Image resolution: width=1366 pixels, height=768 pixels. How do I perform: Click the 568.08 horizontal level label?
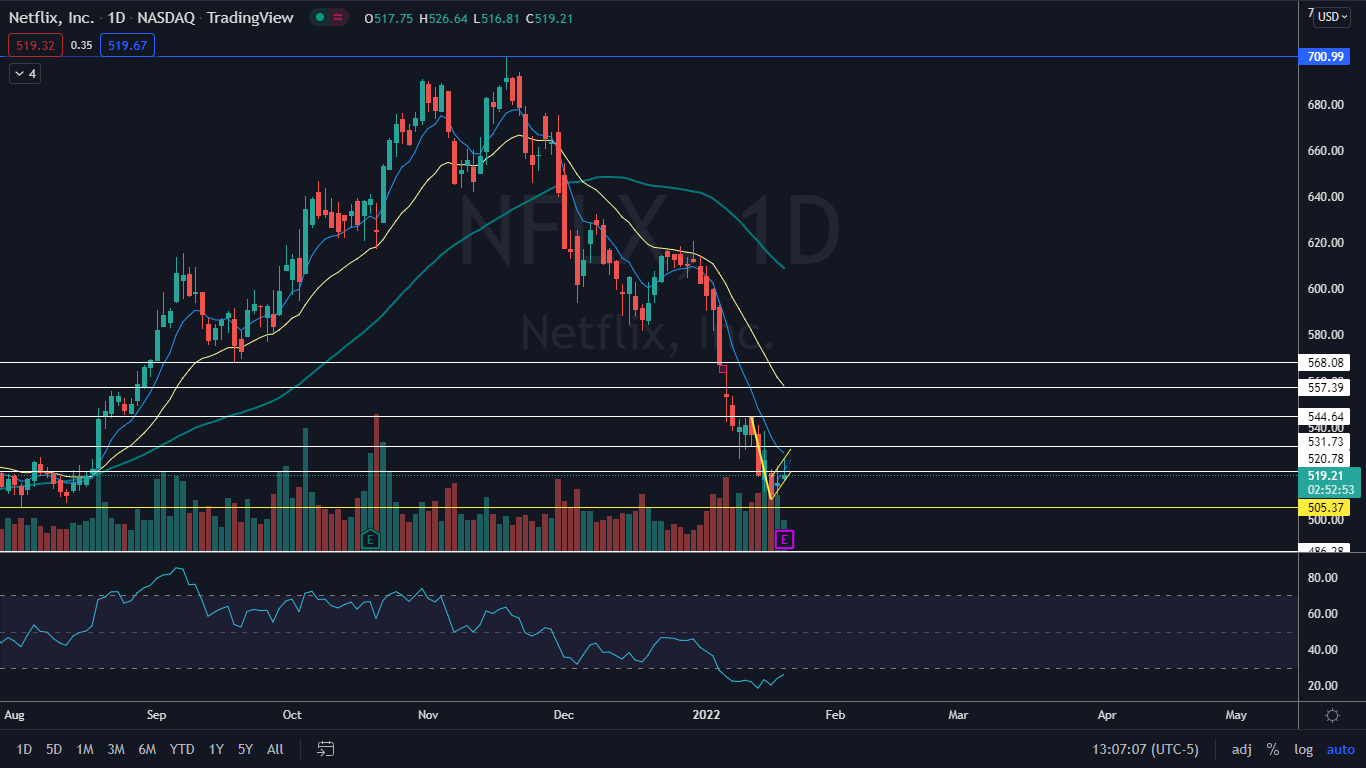(x=1325, y=362)
